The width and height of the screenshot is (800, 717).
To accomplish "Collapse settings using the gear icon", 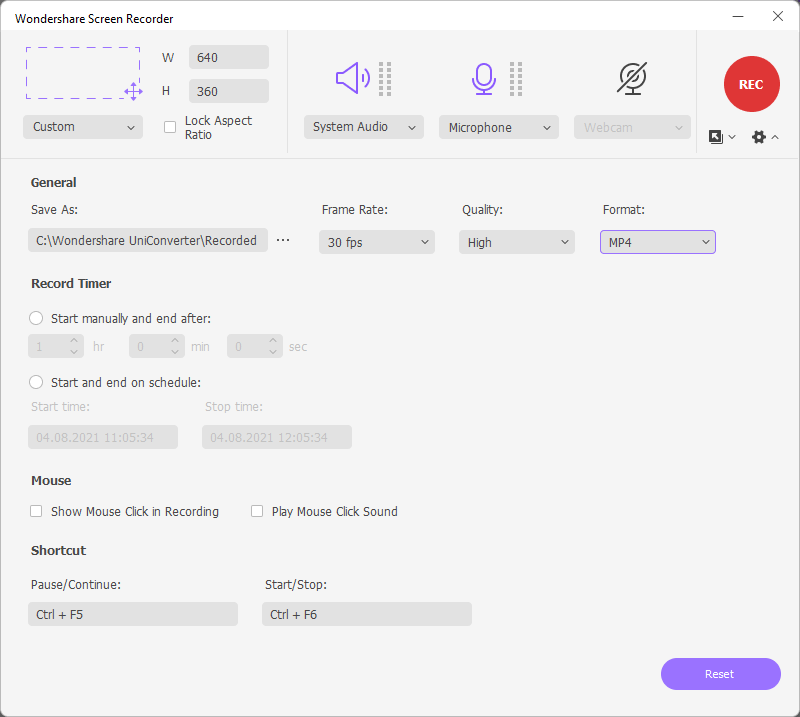I will pyautogui.click(x=759, y=137).
